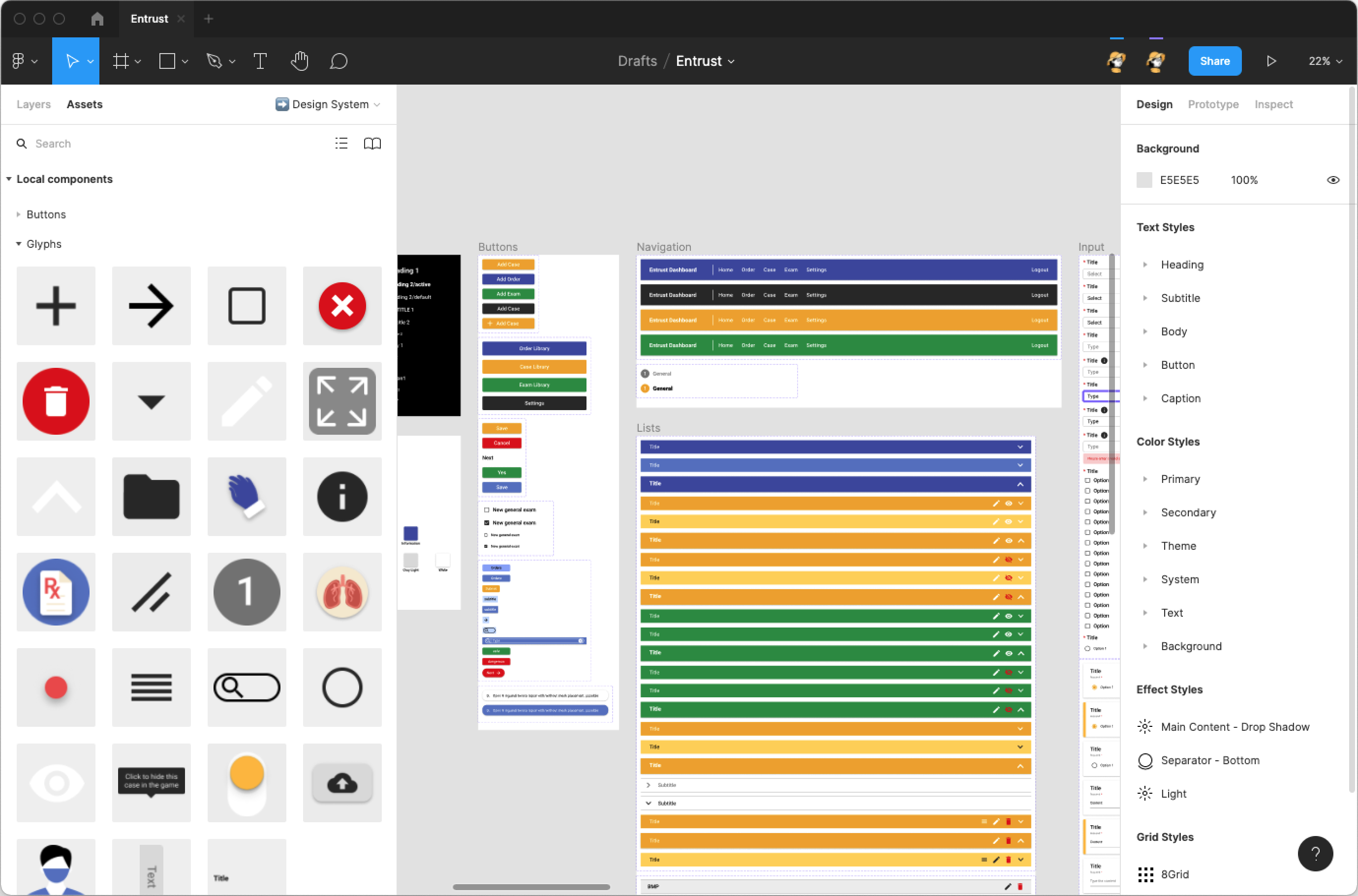
Task: Expand the Primary color style group
Action: (1145, 479)
